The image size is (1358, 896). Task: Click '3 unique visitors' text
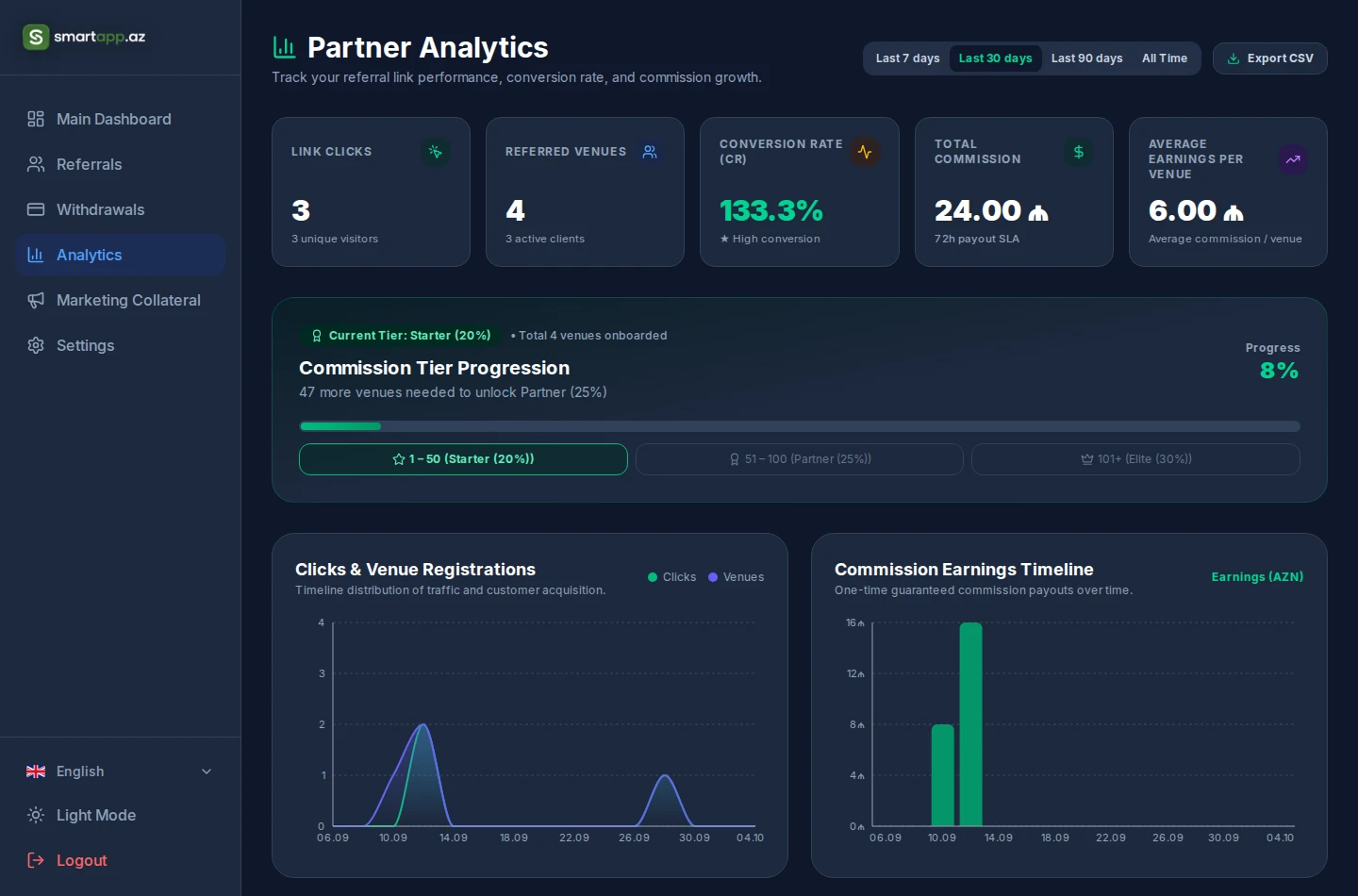coord(335,240)
